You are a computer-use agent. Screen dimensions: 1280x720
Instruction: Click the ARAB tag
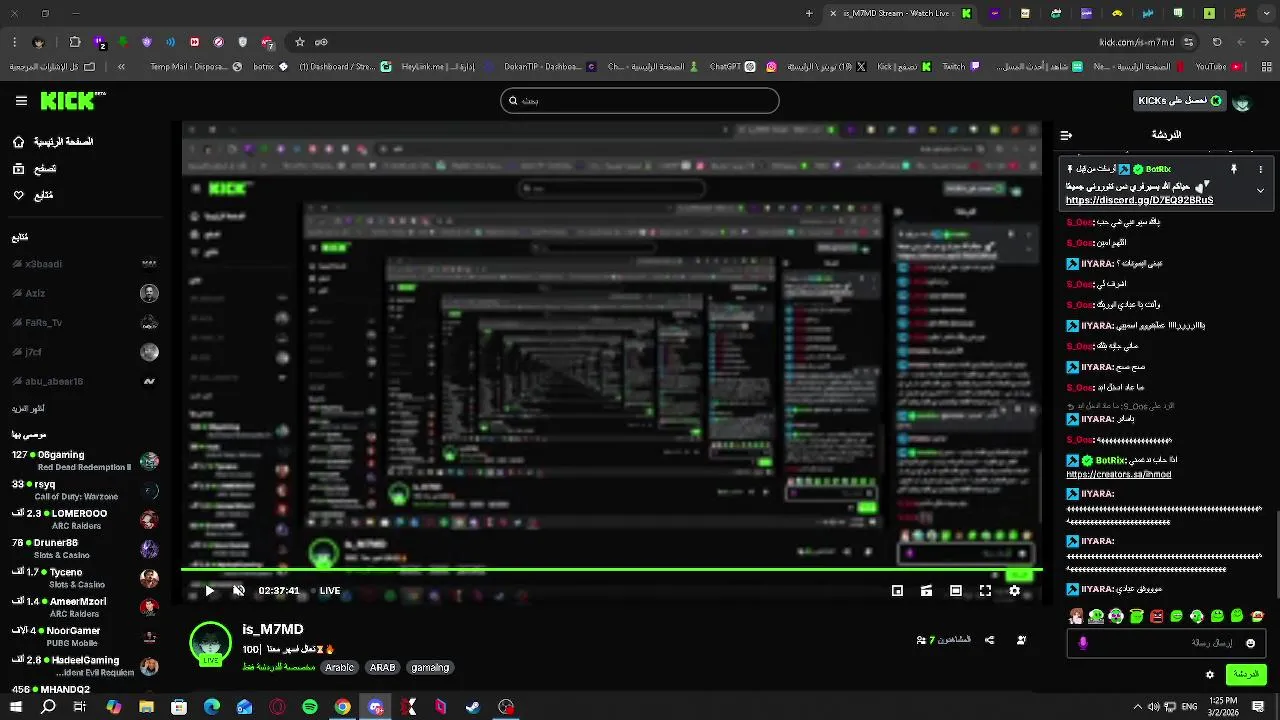[x=382, y=667]
